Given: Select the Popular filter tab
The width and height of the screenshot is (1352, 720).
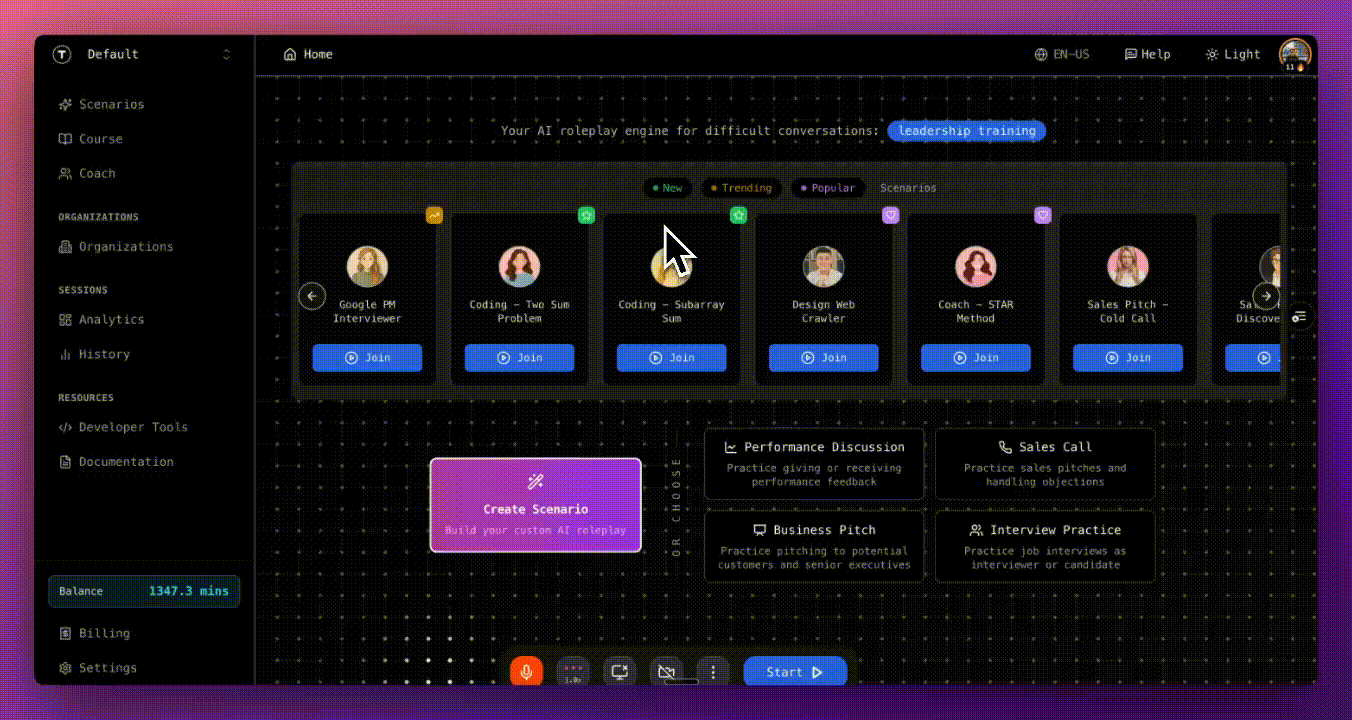Looking at the screenshot, I should (827, 188).
